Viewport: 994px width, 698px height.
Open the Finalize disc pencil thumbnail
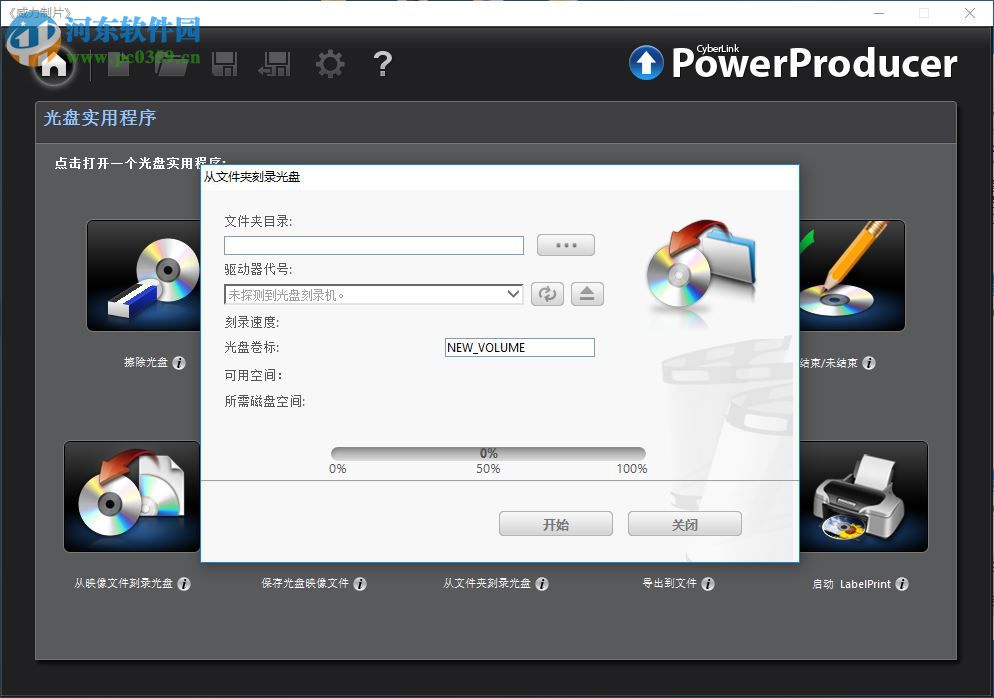tap(852, 275)
